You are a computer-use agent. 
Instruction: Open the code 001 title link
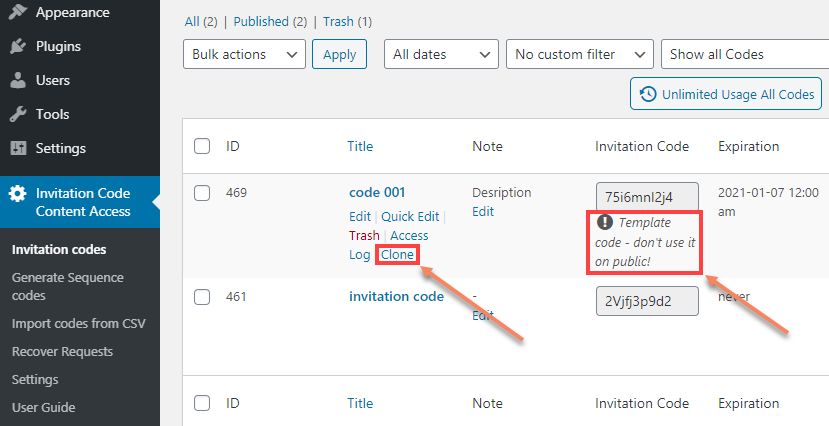coord(377,192)
